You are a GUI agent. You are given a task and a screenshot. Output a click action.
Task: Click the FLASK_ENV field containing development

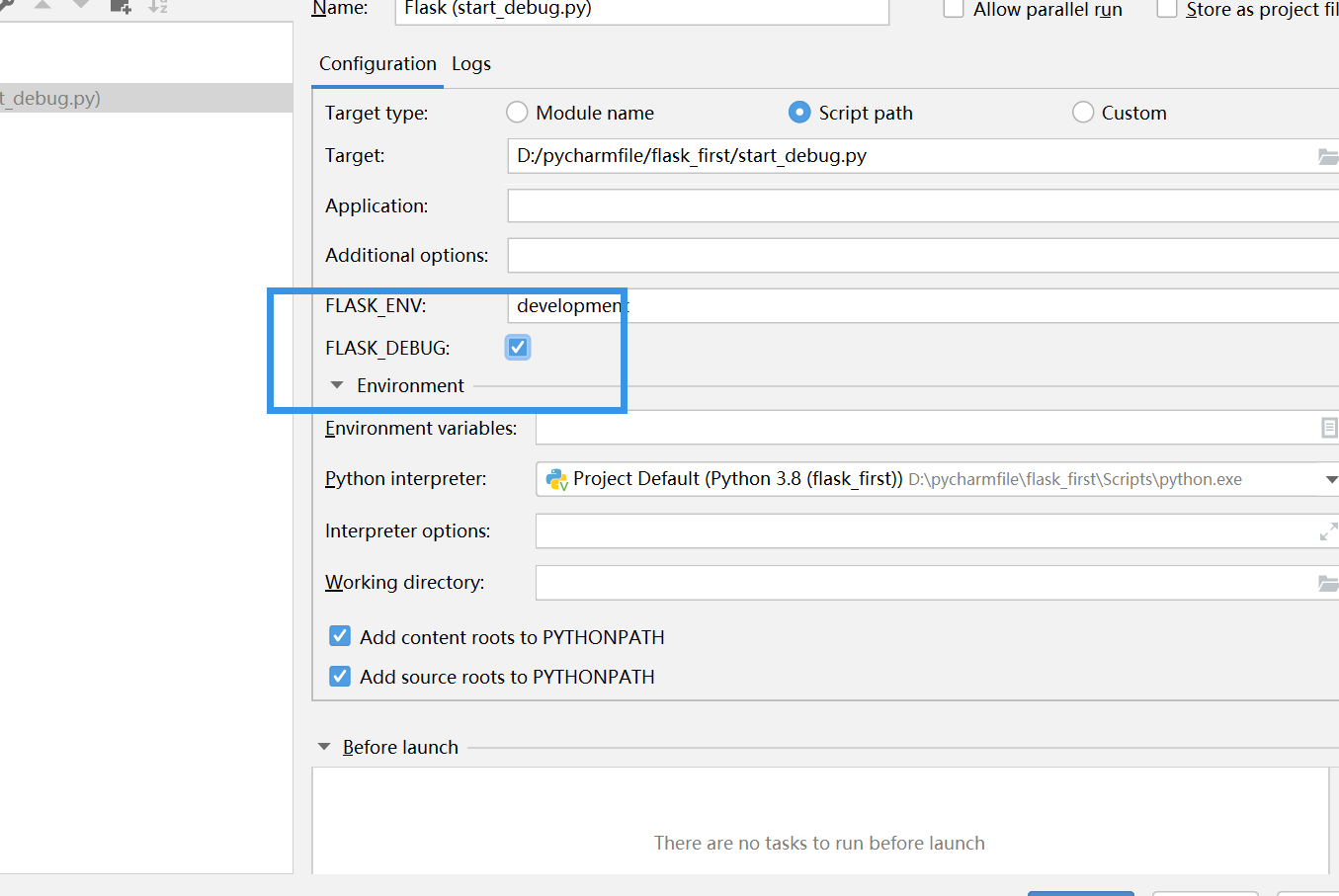(923, 305)
